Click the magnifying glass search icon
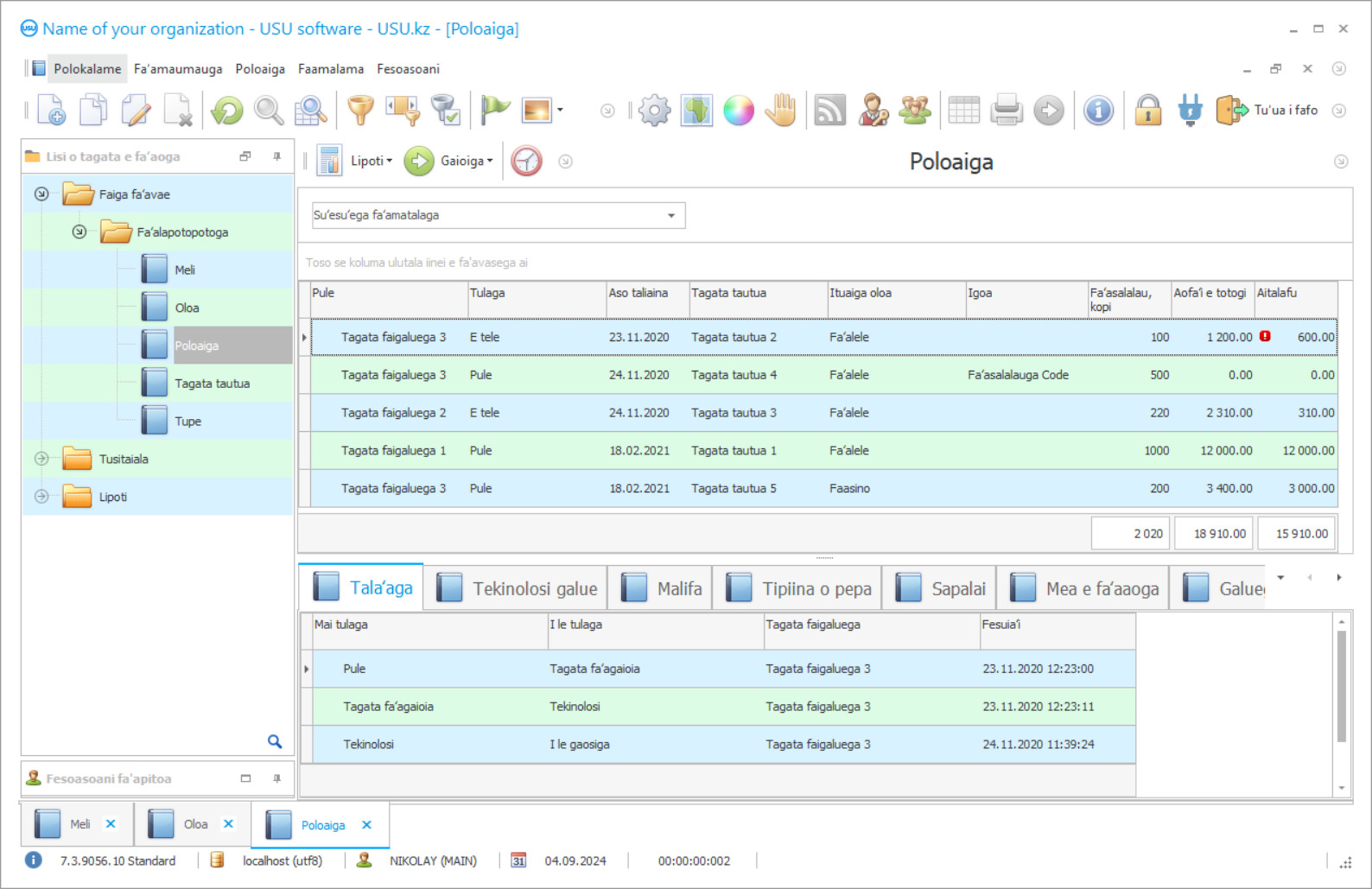This screenshot has width=1372, height=889. pos(269,111)
